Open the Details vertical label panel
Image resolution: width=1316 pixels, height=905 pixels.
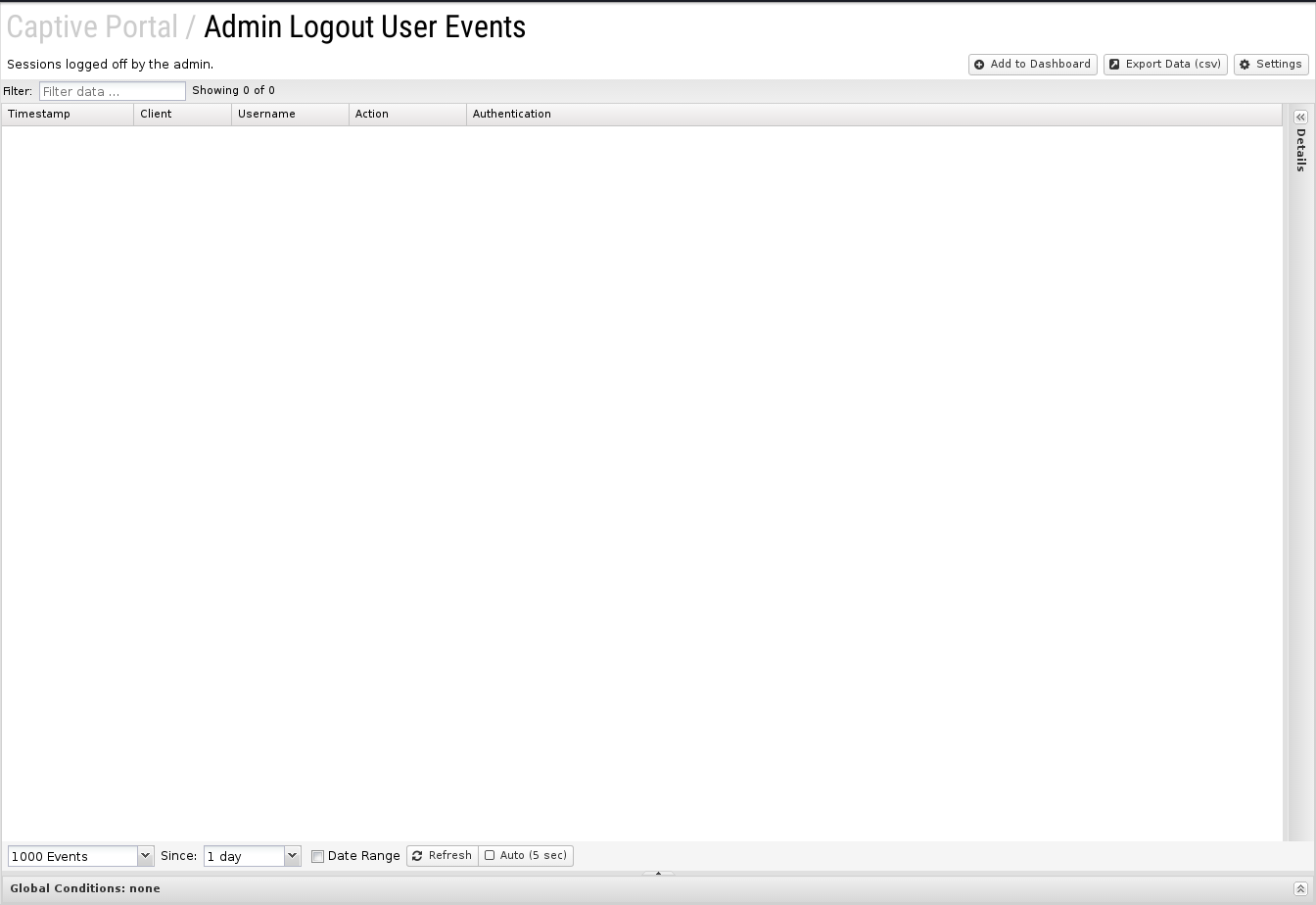(1300, 150)
